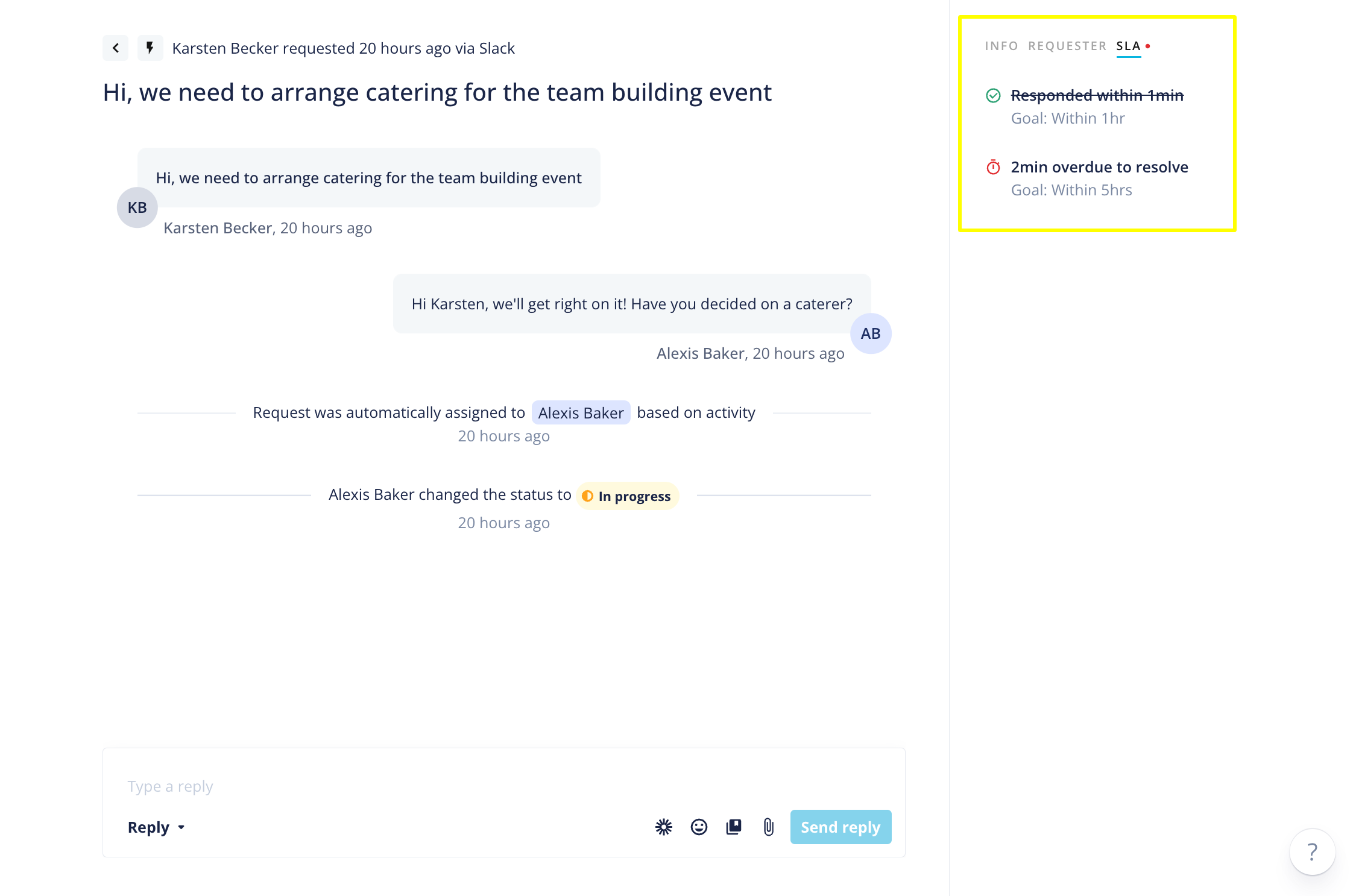Click the AB agent avatar
Viewport: 1353px width, 896px height.
[871, 333]
